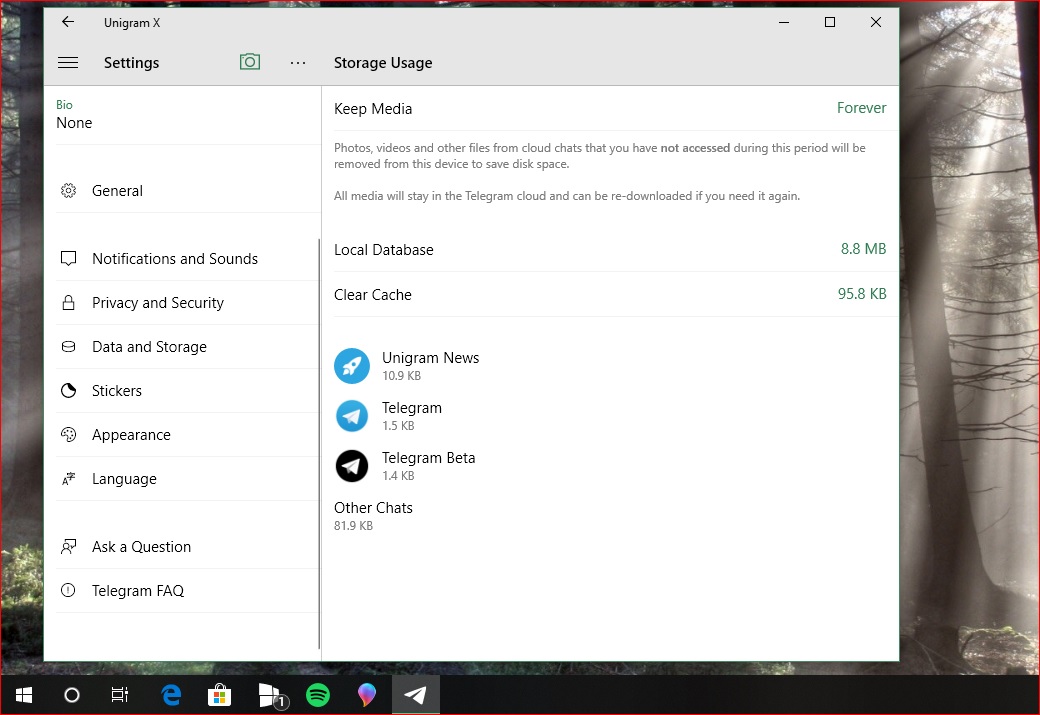Launch Microsoft Edge from the taskbar
This screenshot has width=1040, height=715.
pyautogui.click(x=171, y=695)
